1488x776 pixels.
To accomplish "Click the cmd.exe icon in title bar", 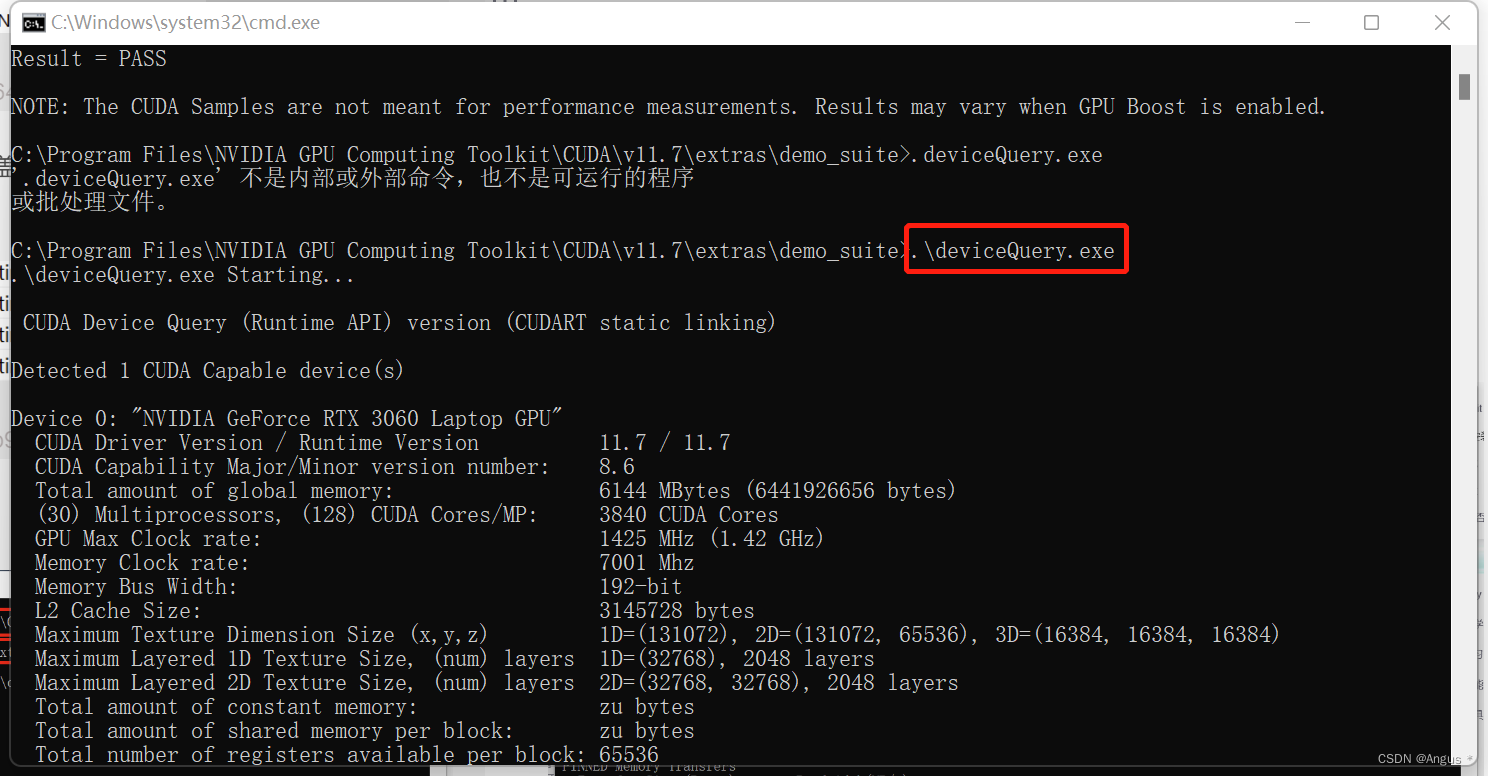I will [x=33, y=23].
